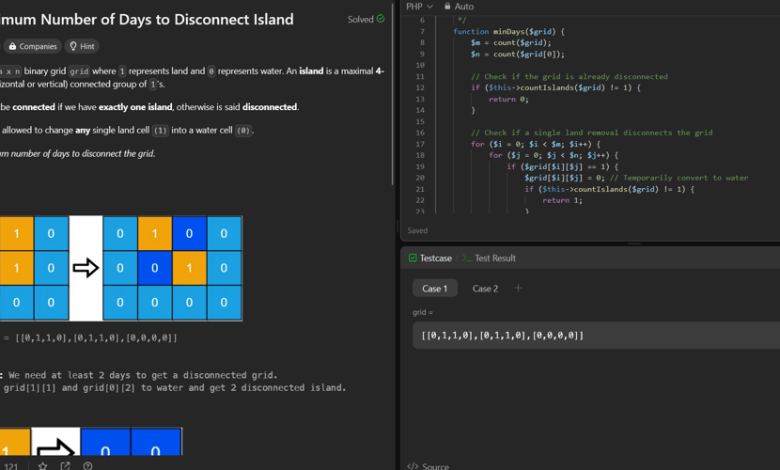
Task: Click the description panel scrollbar
Action: [393, 94]
